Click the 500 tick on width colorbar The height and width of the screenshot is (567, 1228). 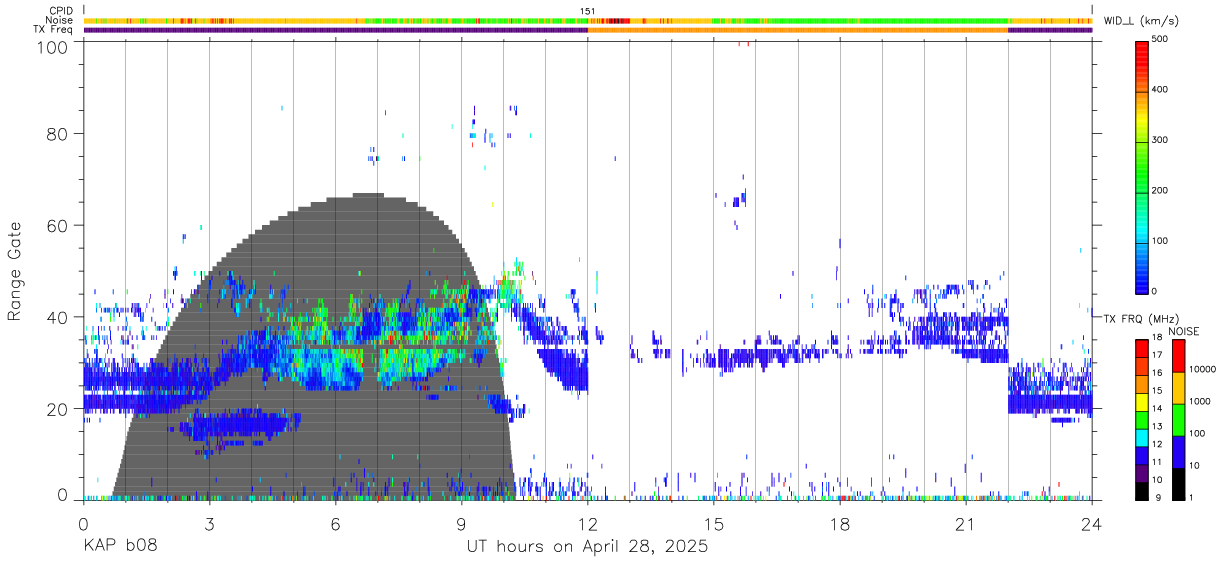(x=1159, y=39)
